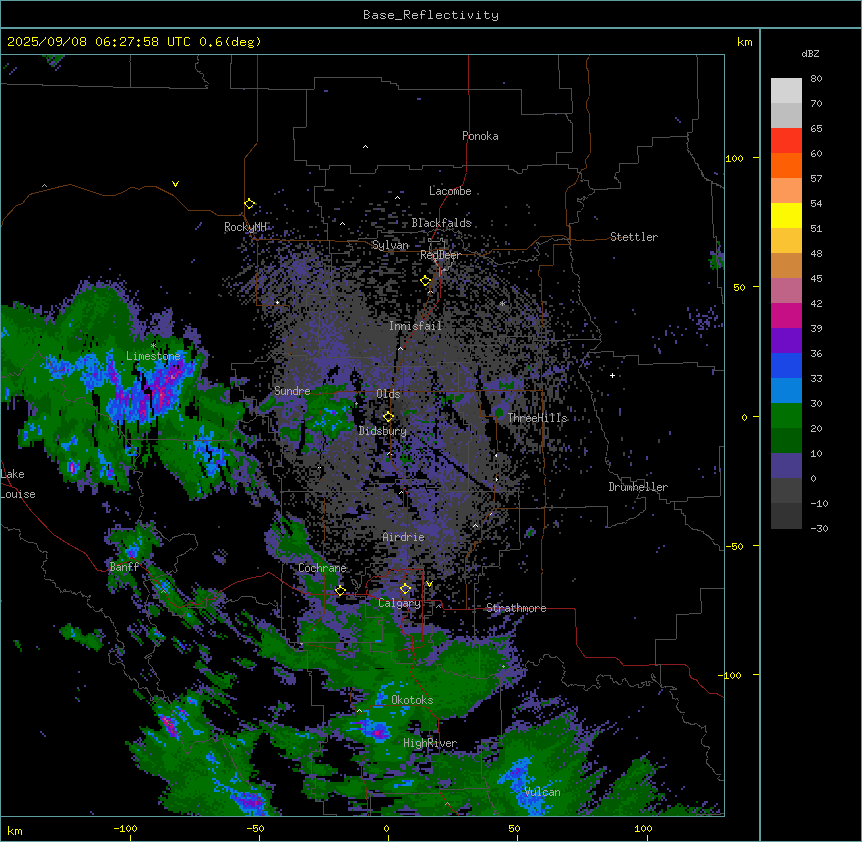Click the yellow v marker northeast of Calgary
The image size is (862, 842).
pos(429,584)
